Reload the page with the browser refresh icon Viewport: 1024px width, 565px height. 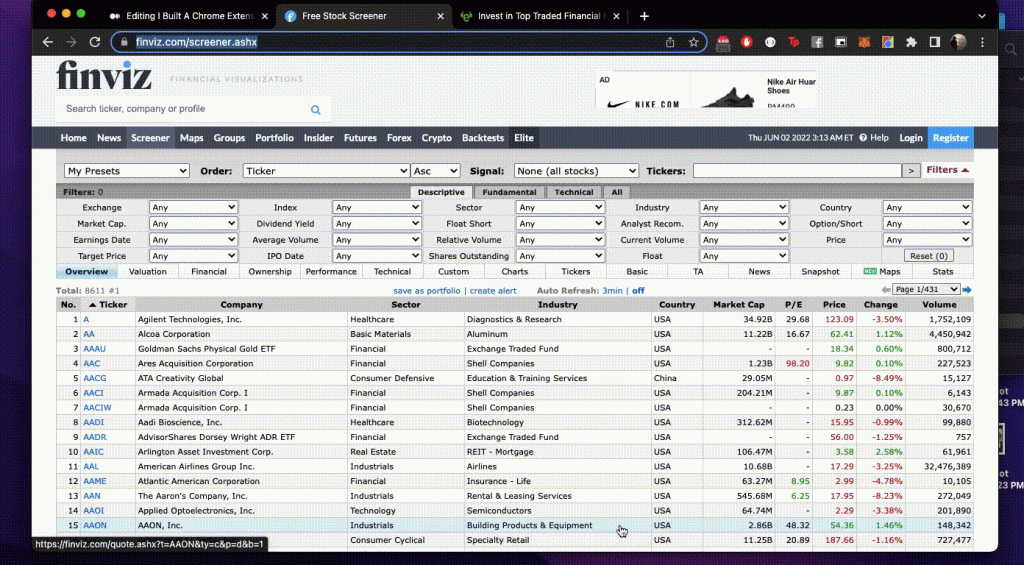coord(95,42)
